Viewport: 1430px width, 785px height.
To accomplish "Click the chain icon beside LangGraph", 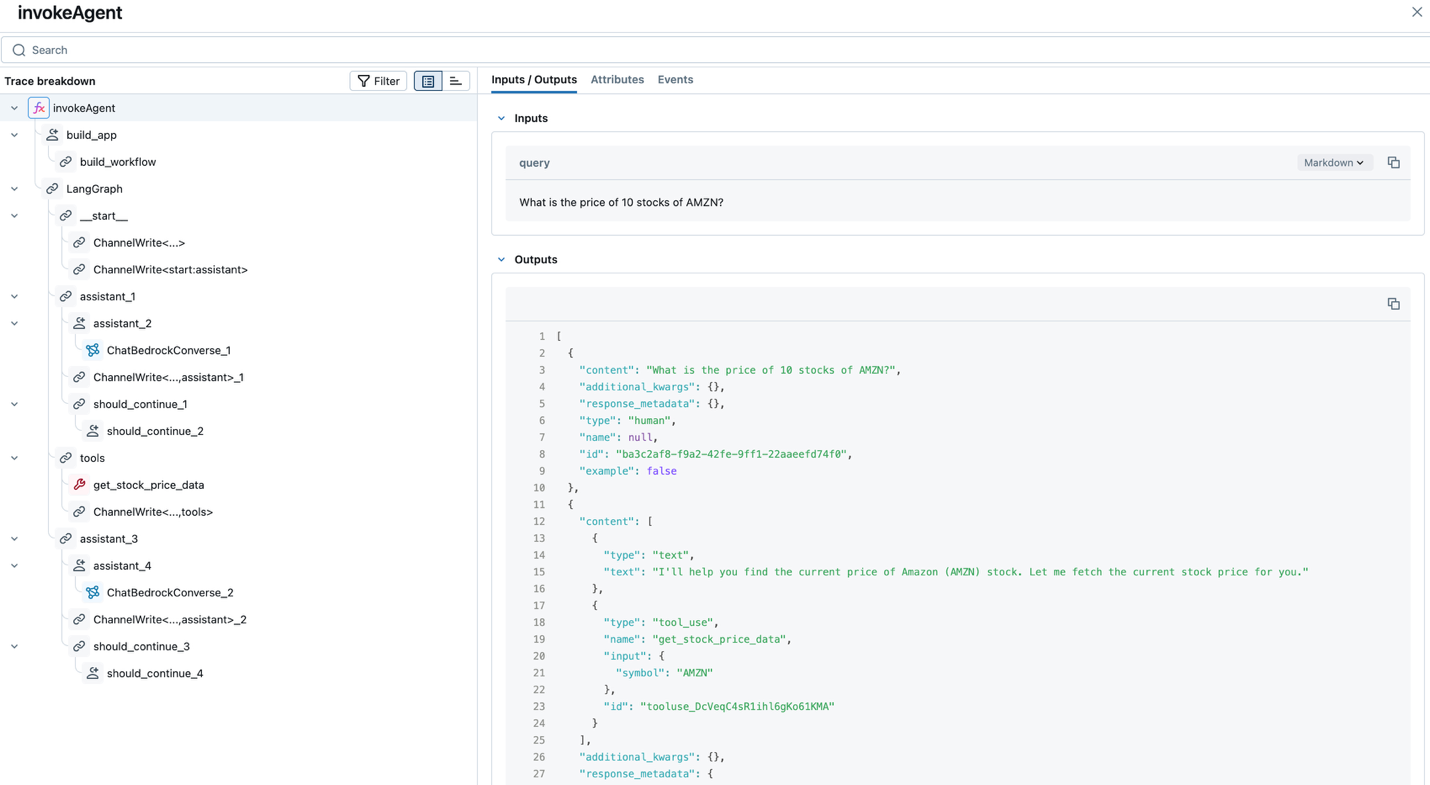I will pyautogui.click(x=52, y=189).
